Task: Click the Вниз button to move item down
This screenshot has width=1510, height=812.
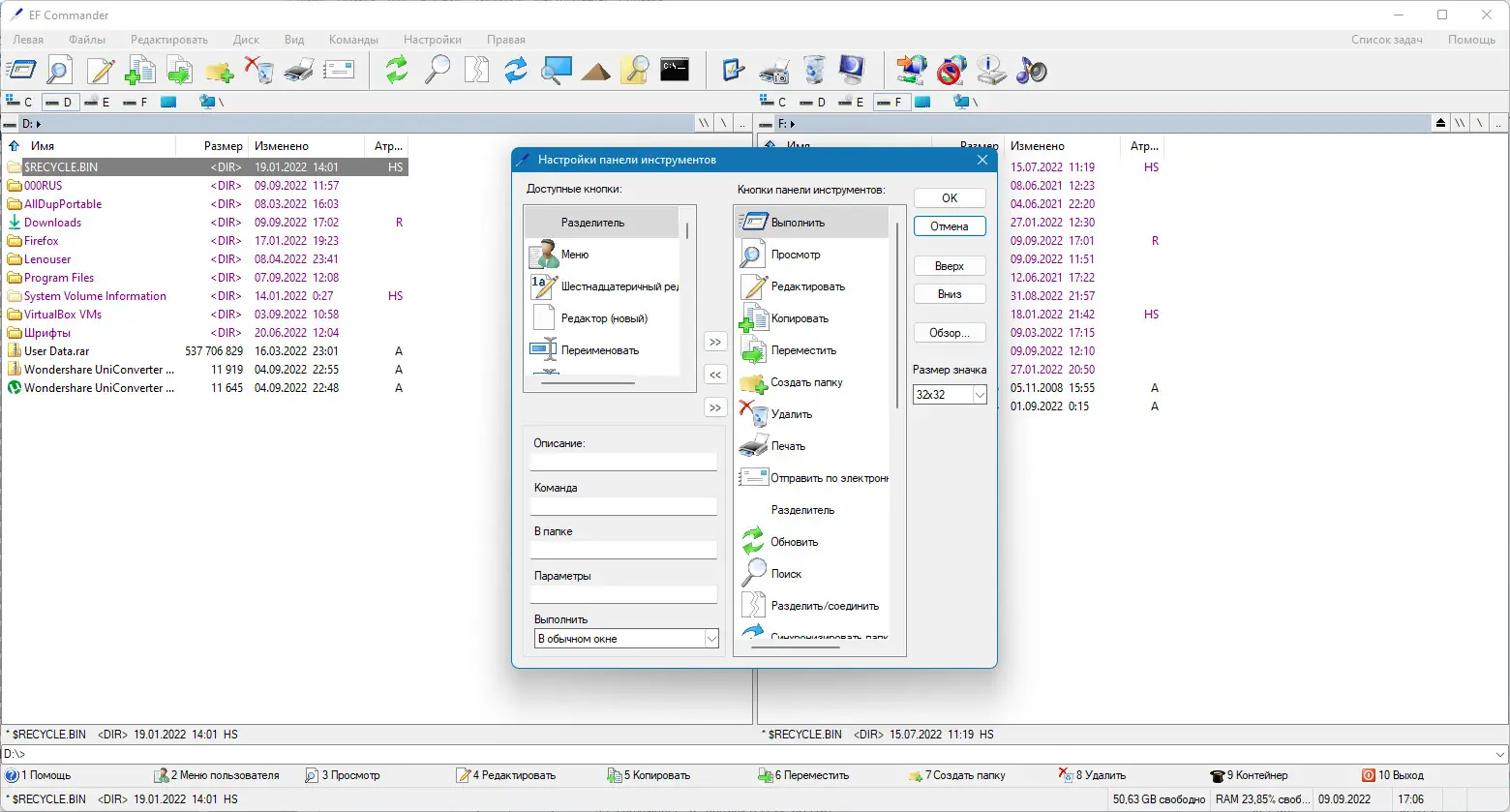Action: 950,294
